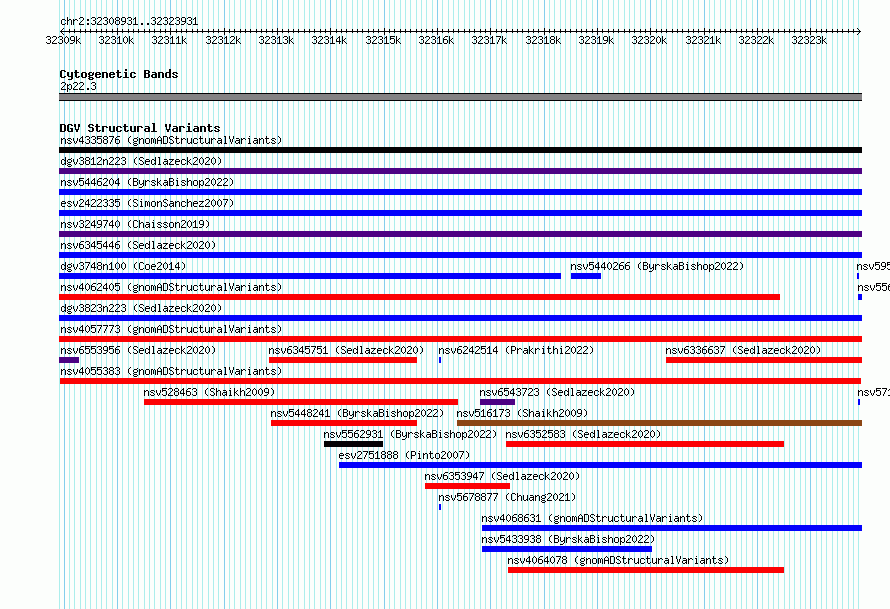Open nsv5448241 (ByrskaBishop2022) label
This screenshot has height=609, width=890.
(x=357, y=413)
